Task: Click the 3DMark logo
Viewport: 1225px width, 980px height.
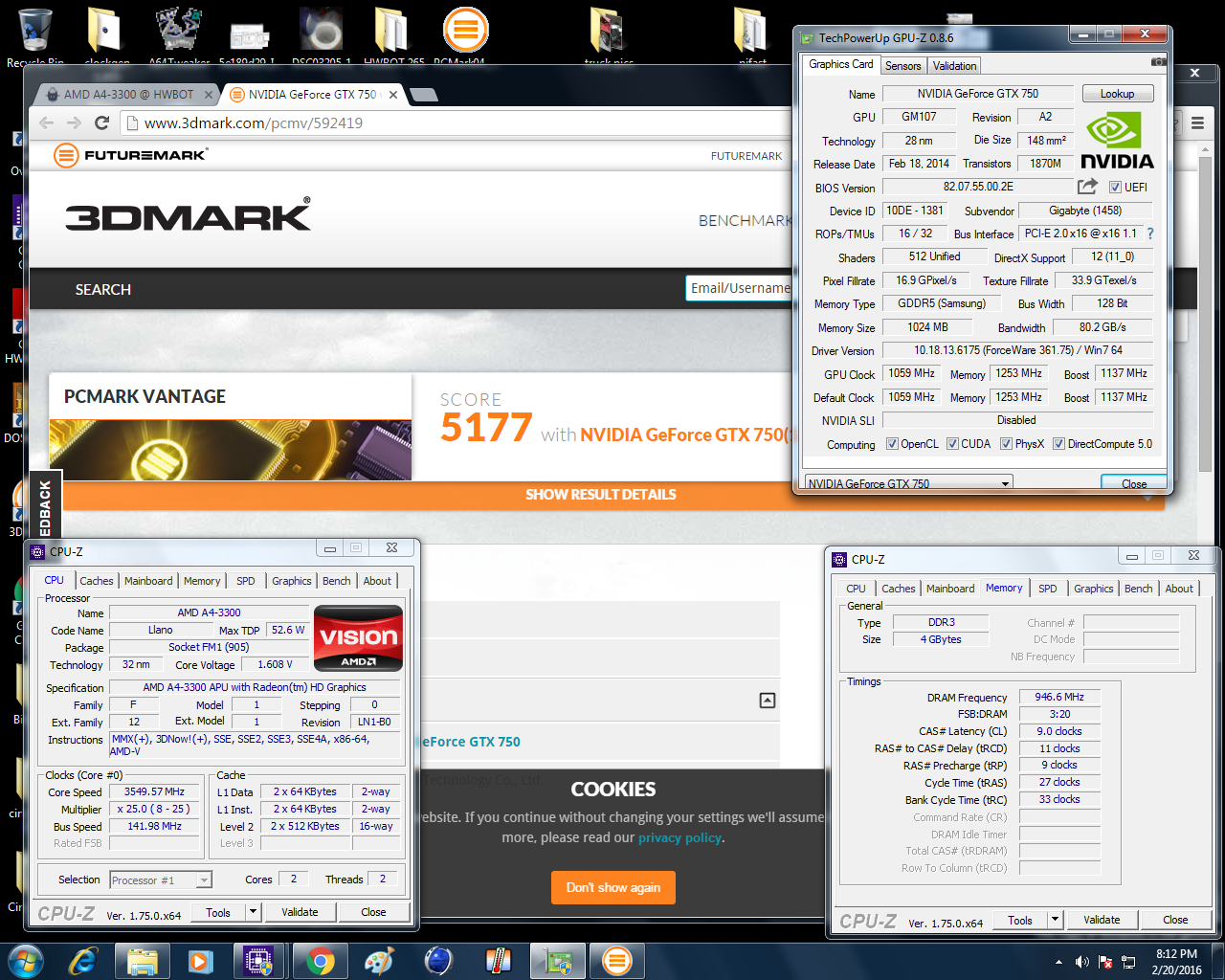Action: (189, 215)
